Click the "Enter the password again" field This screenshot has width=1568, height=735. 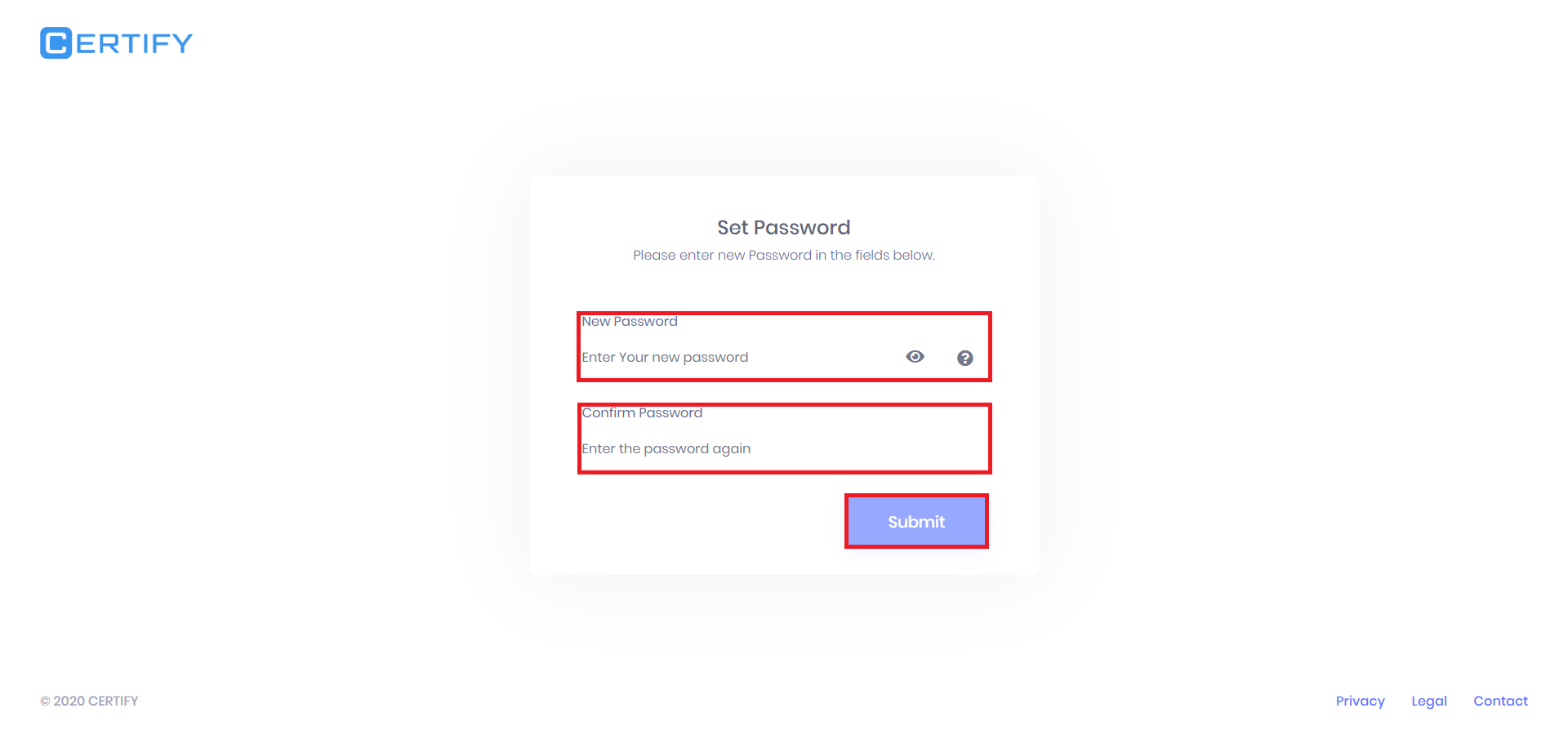coord(735,449)
